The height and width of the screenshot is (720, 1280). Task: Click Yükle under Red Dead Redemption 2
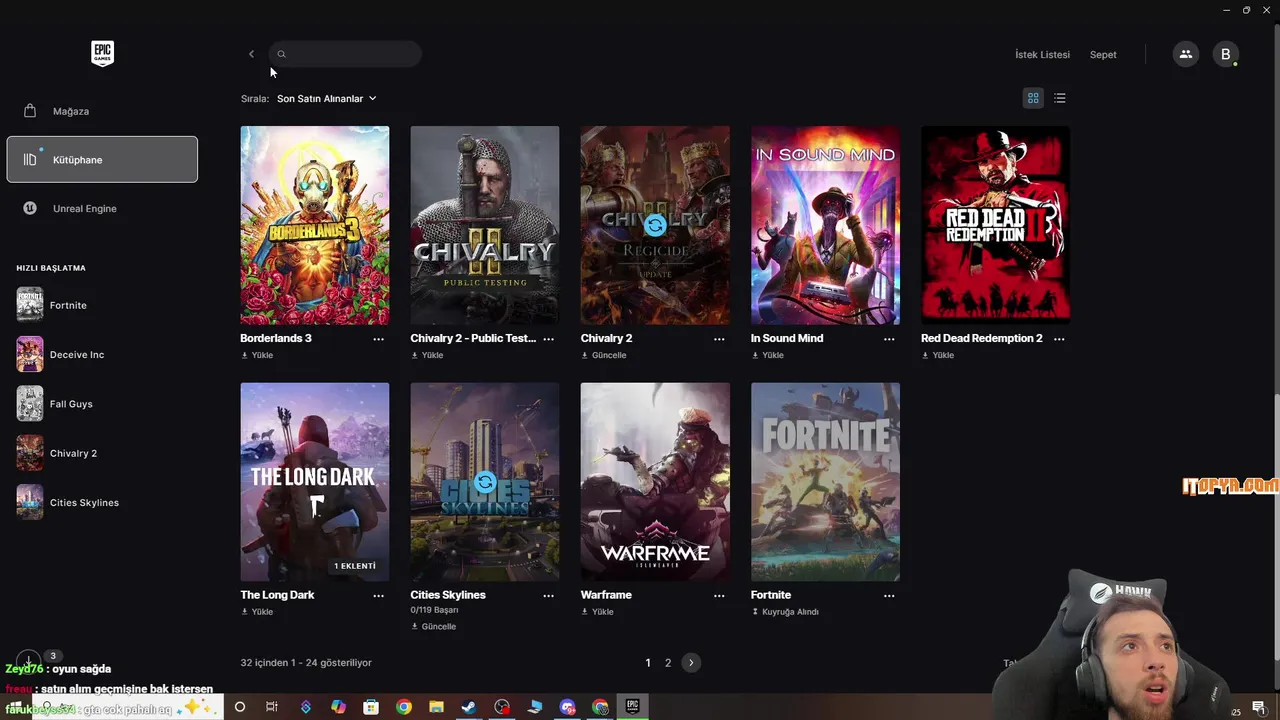[x=937, y=355]
